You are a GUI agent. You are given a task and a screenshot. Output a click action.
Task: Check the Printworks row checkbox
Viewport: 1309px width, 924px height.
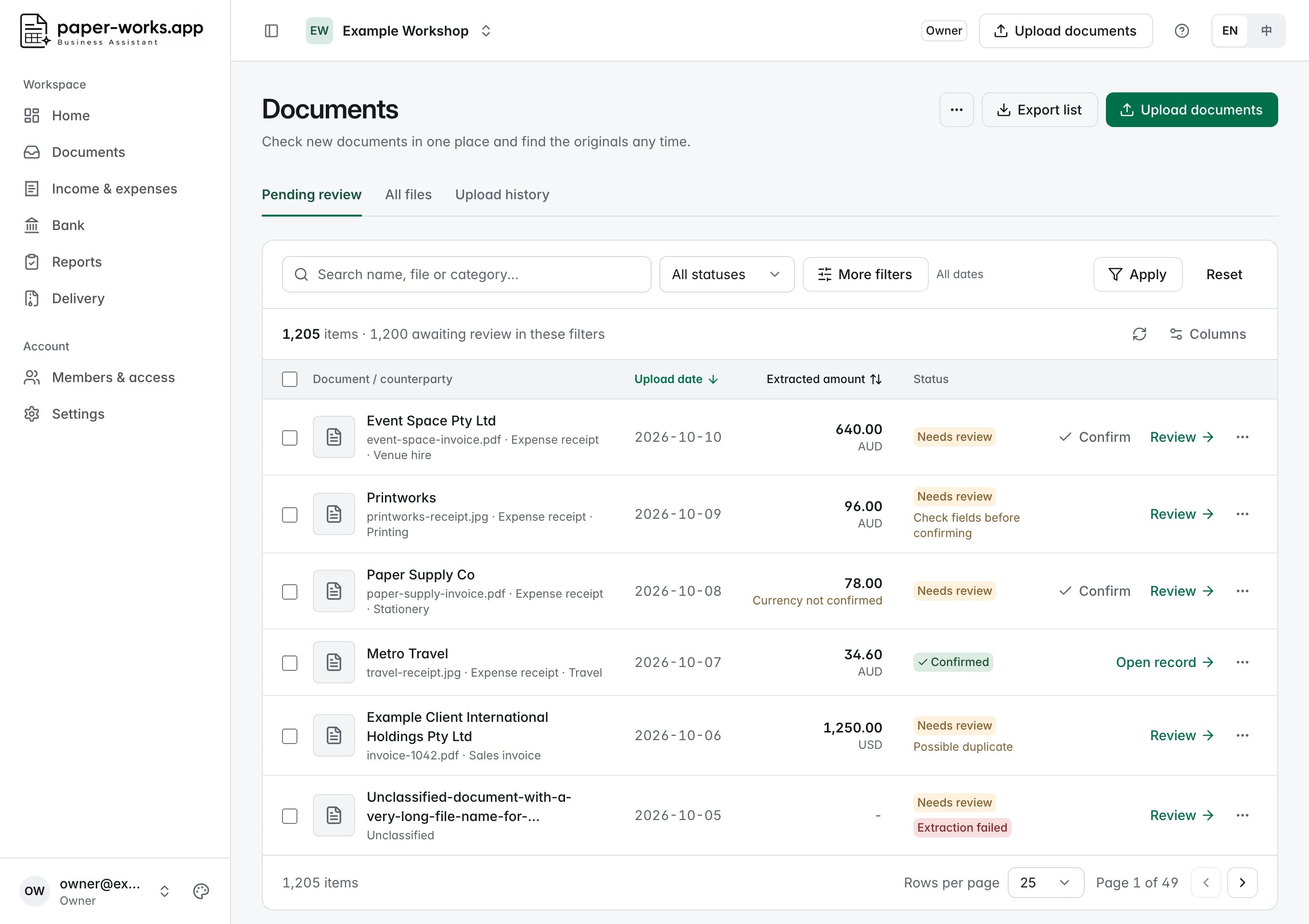pos(290,515)
